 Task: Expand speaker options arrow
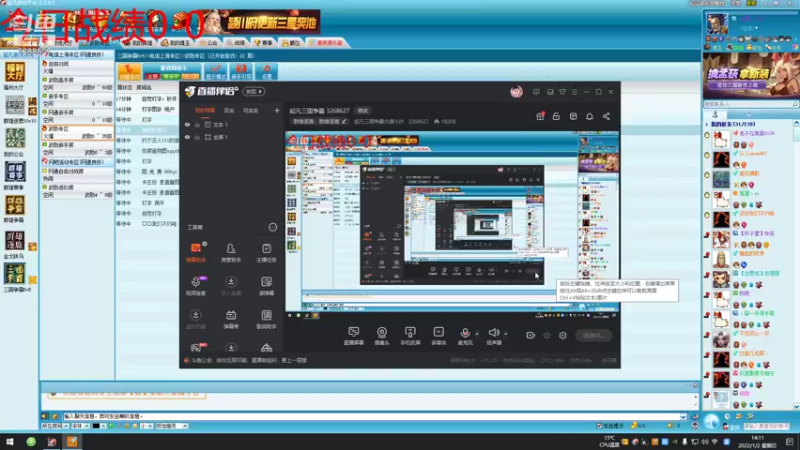pos(506,334)
